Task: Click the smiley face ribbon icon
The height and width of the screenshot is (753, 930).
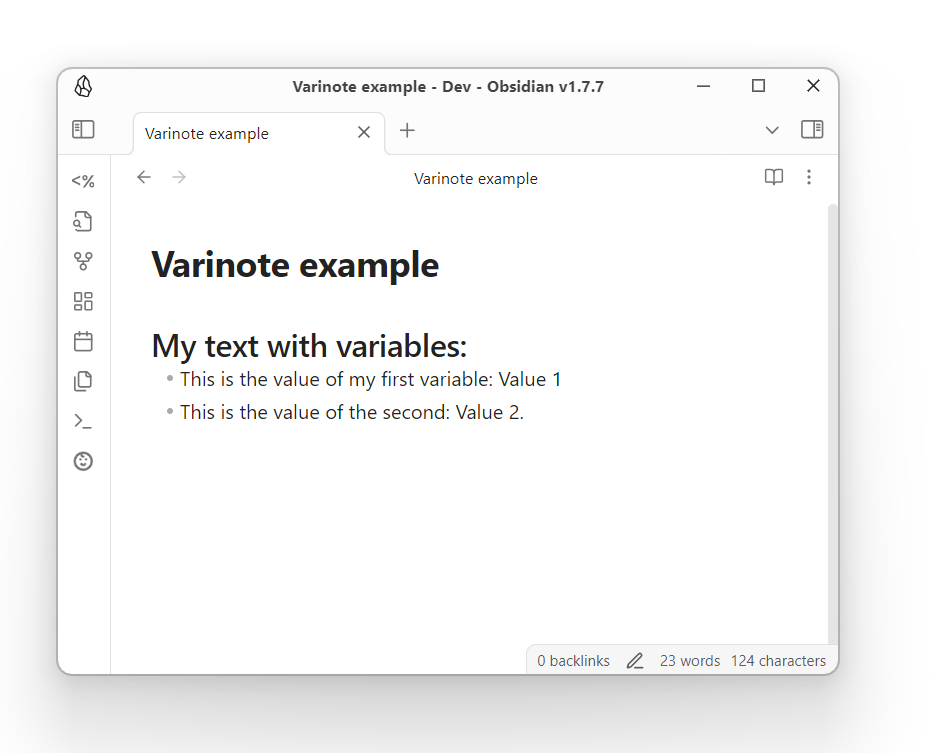Action: [83, 461]
